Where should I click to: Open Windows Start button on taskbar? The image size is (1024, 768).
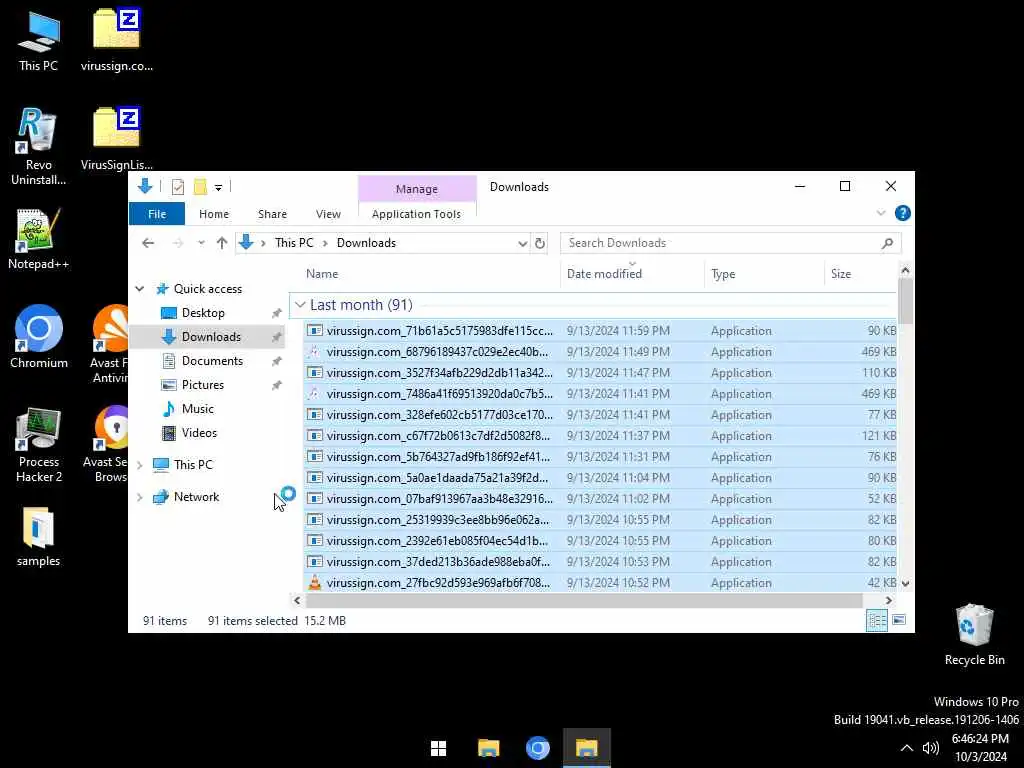[x=439, y=748]
